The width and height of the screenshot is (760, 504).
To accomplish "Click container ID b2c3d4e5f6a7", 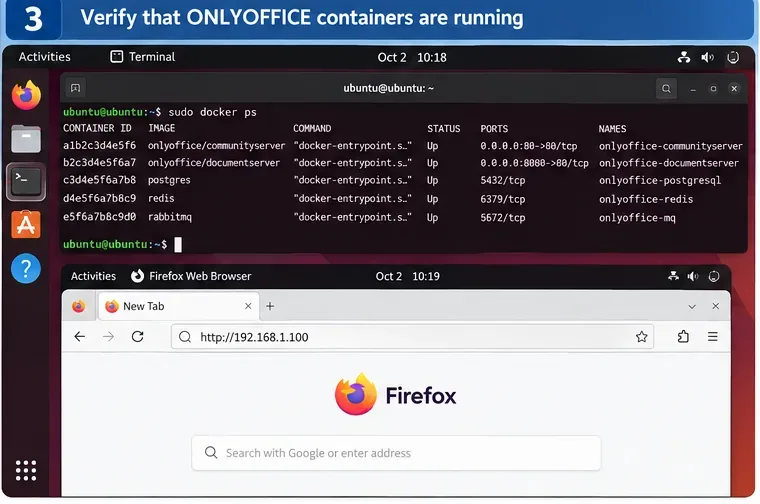I will tap(99, 162).
